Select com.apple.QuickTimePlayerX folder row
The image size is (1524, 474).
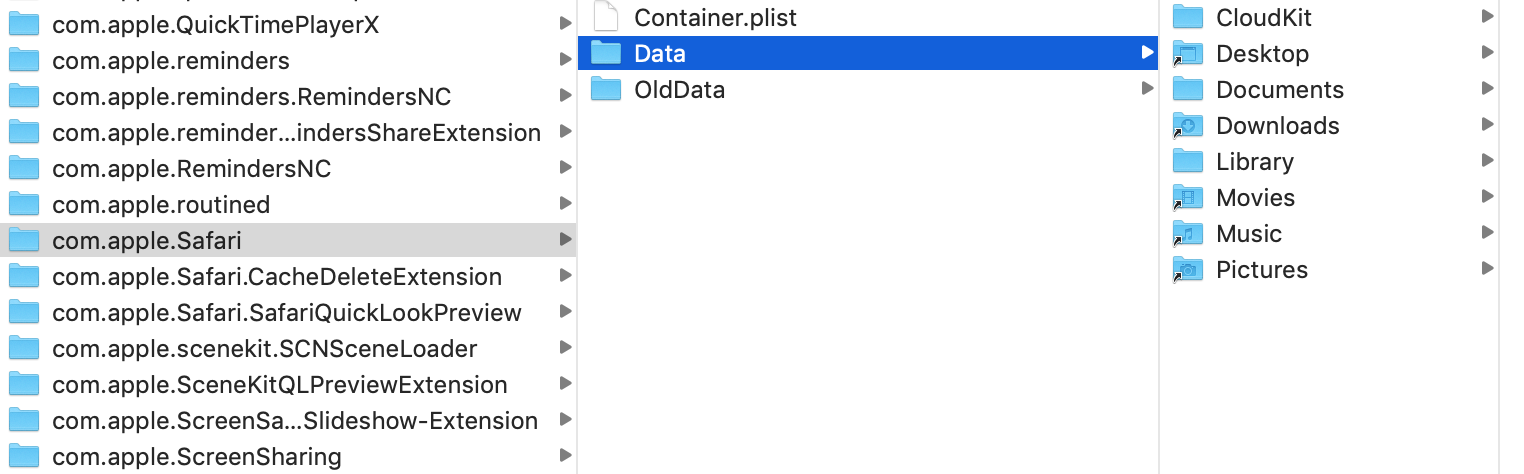(x=215, y=25)
